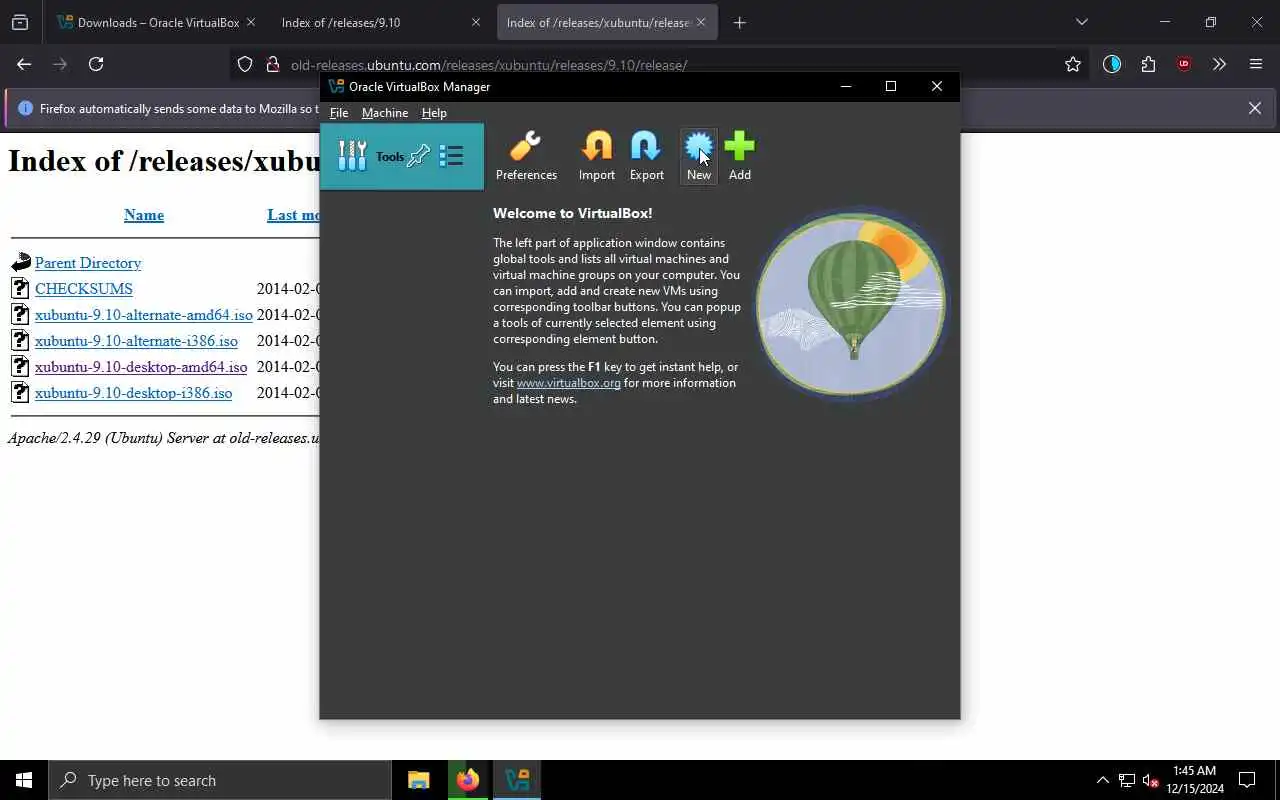1280x800 pixels.
Task: Open the File menu in VirtualBox
Action: coord(339,113)
